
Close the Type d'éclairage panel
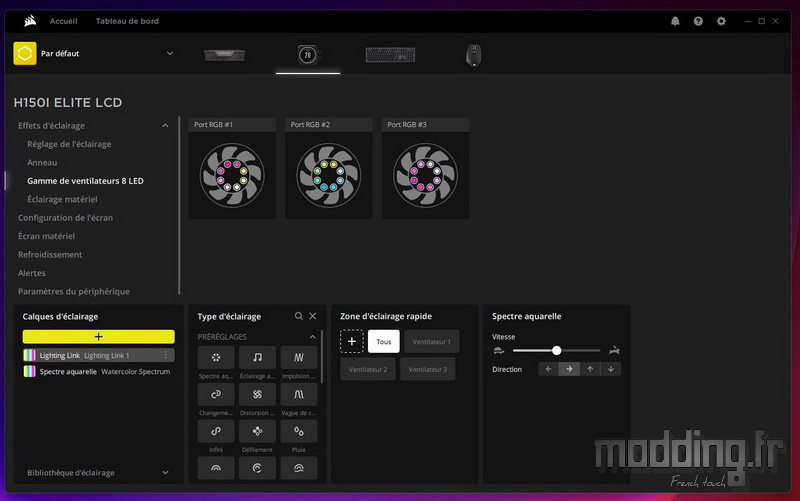coord(313,316)
